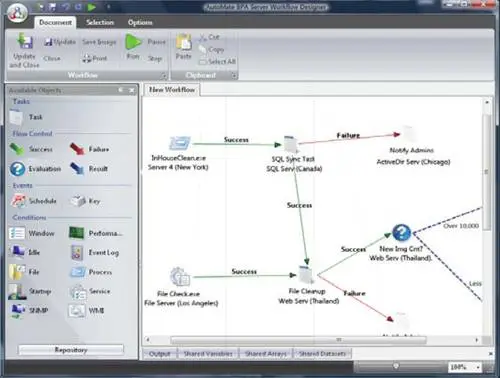The image size is (500, 378).
Task: Adjust the zoom slider handle
Action: point(396,366)
